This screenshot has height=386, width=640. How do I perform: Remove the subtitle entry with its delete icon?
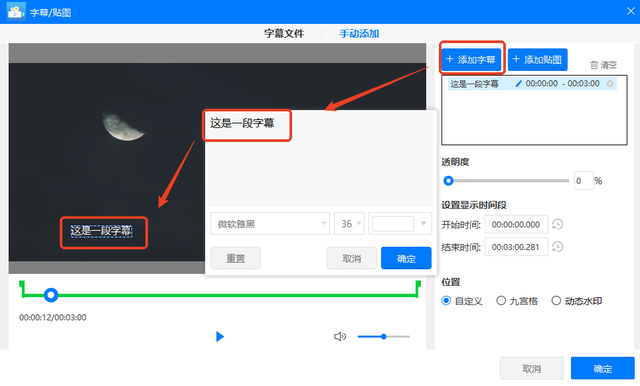610,84
